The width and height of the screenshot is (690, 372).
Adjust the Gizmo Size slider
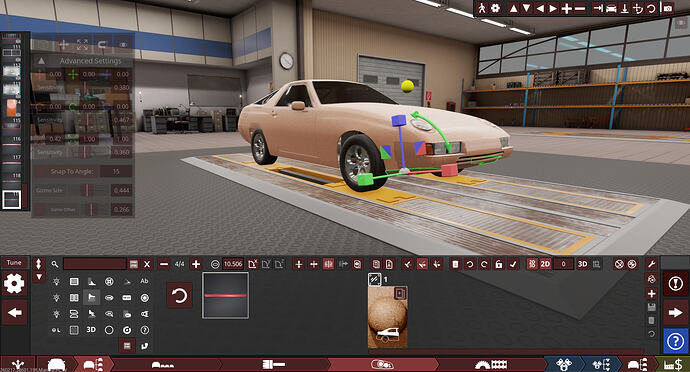coord(87,190)
